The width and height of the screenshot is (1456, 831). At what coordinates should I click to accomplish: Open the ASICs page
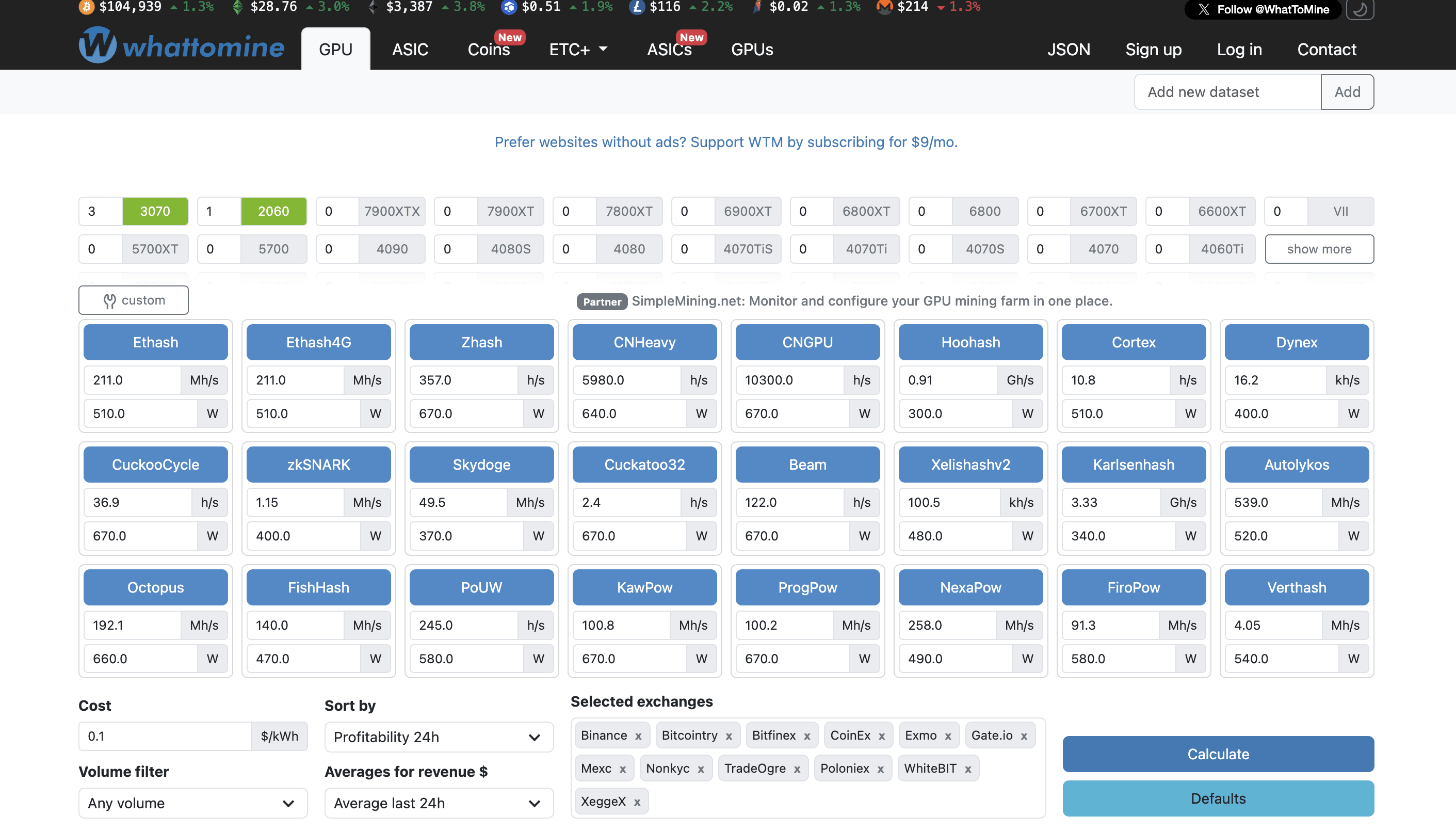669,50
